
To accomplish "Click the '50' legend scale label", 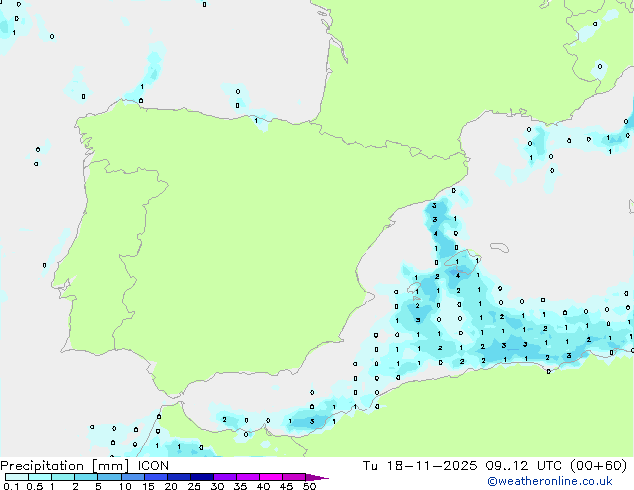I will pos(309,486).
